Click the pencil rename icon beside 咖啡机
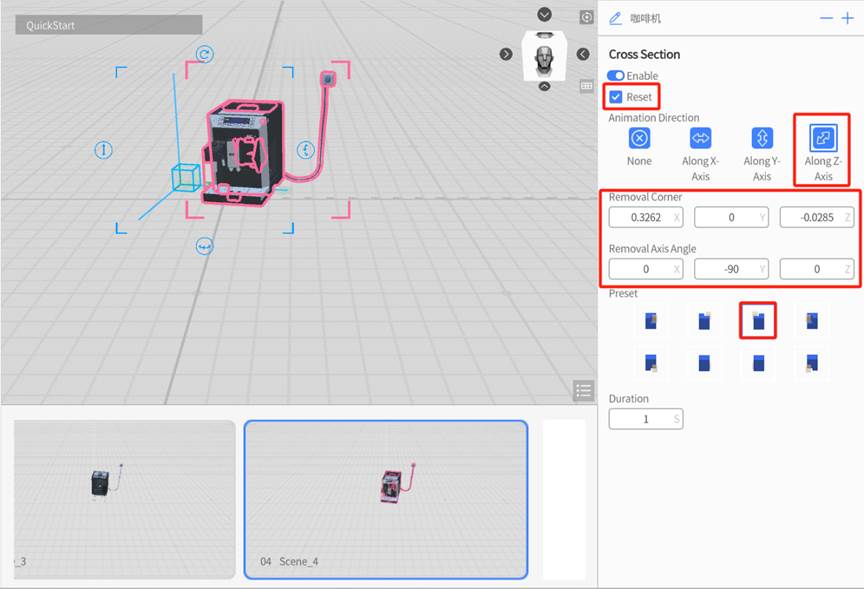The width and height of the screenshot is (864, 589). (615, 18)
